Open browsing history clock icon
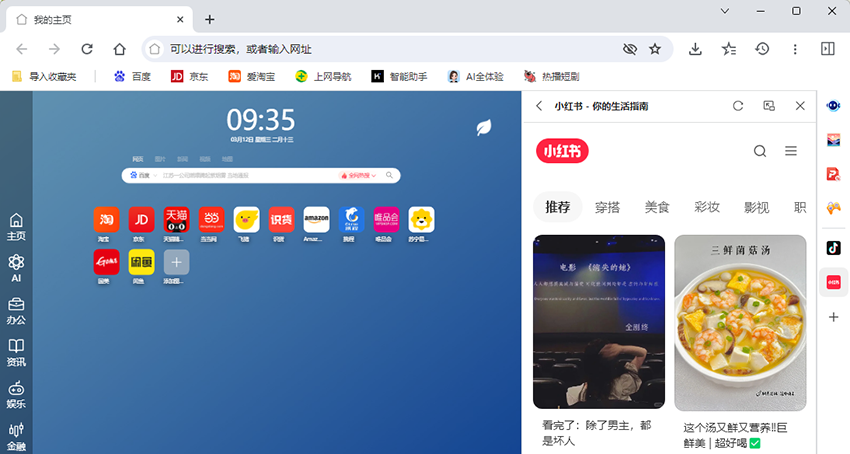The image size is (850, 454). [762, 49]
